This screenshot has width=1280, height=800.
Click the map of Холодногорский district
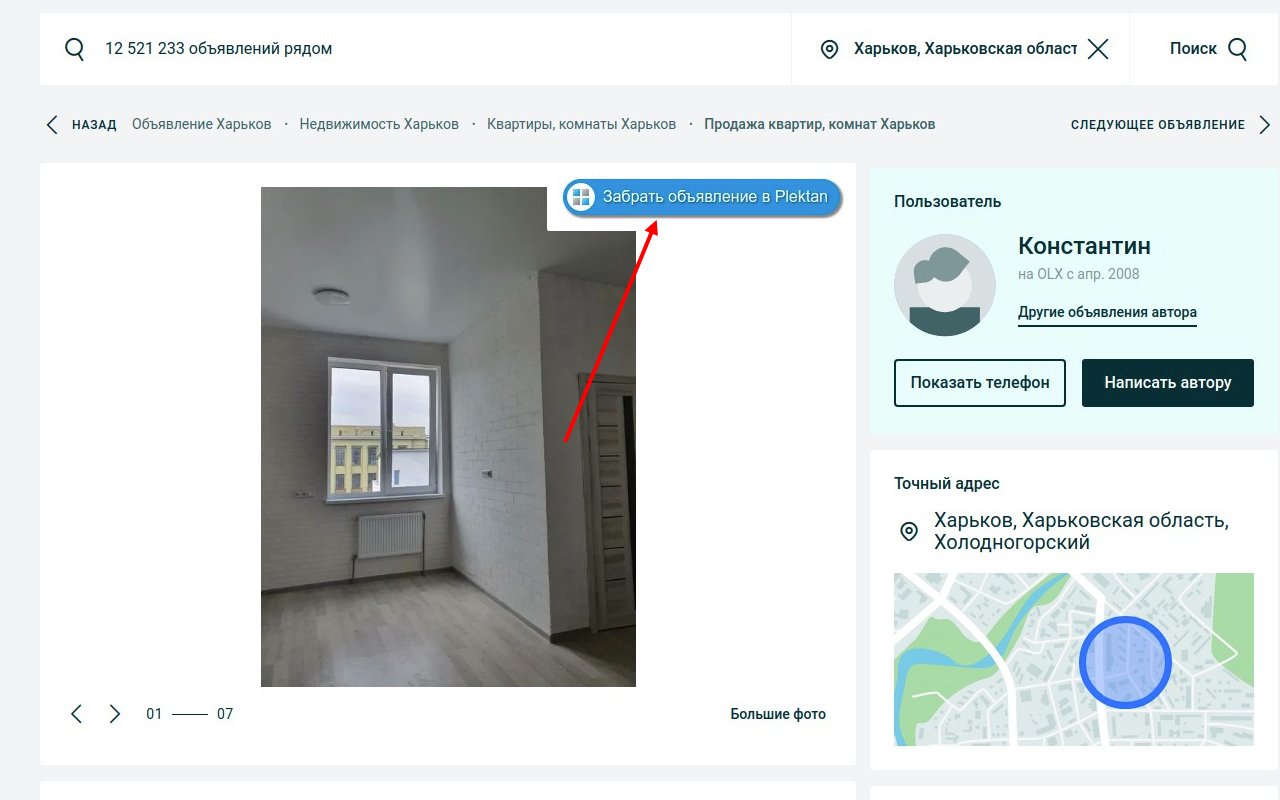pos(1073,658)
